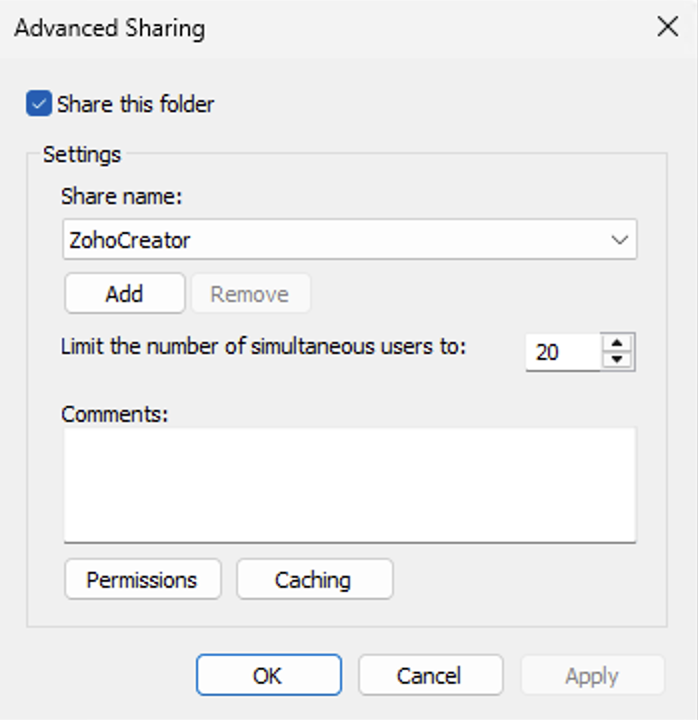Image resolution: width=698 pixels, height=720 pixels.
Task: Expand the Share name dropdown arrow
Action: pos(620,240)
